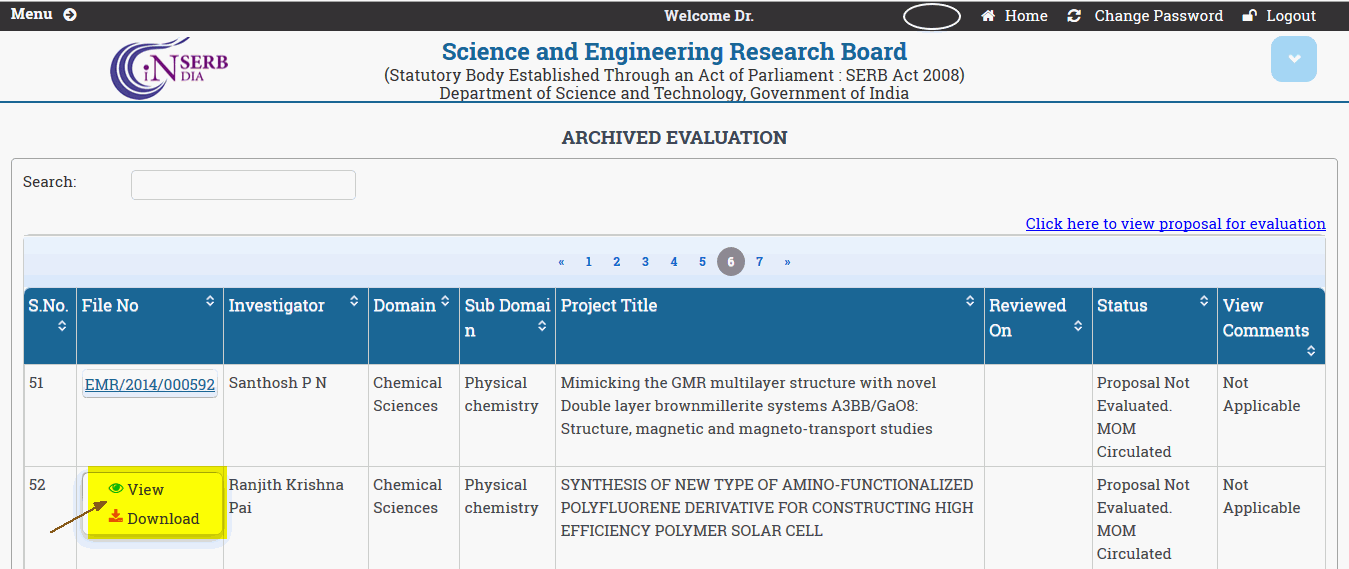Sort by Status column
1349x569 pixels.
(x=1204, y=301)
